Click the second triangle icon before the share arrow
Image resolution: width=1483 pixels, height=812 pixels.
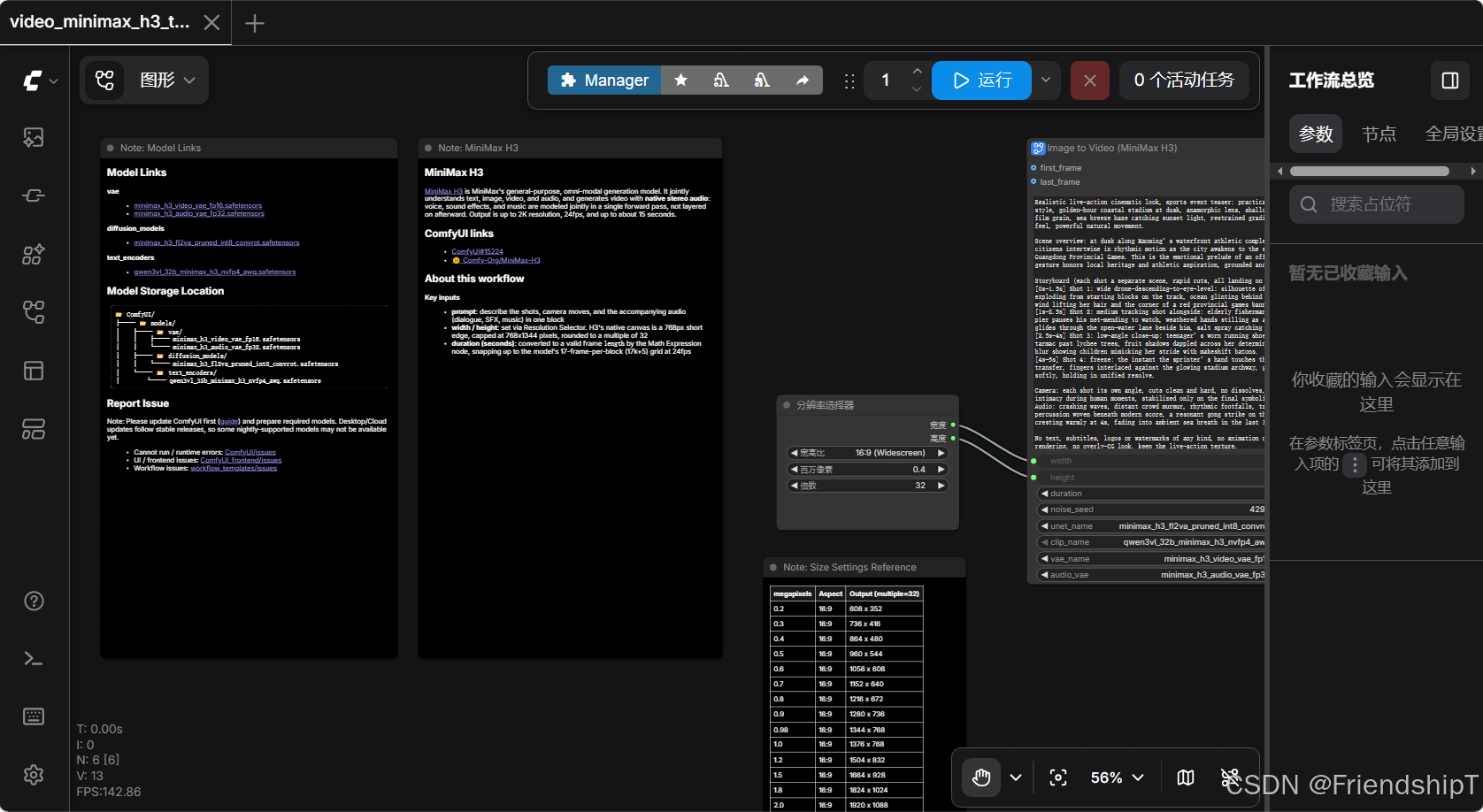(x=762, y=80)
